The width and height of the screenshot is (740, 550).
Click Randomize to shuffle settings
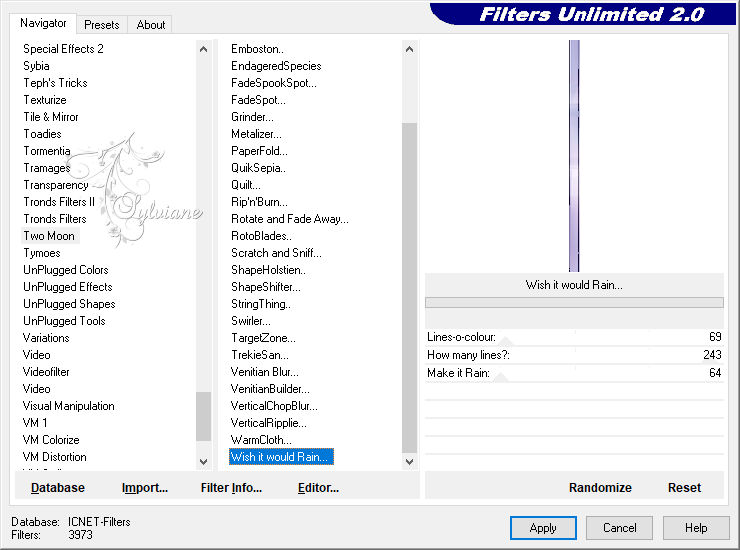[x=600, y=488]
